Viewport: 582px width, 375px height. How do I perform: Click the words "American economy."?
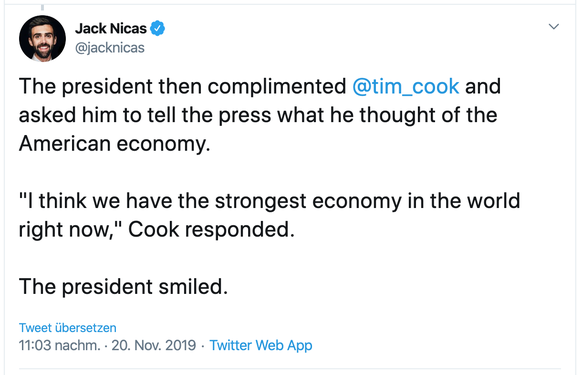(115, 144)
